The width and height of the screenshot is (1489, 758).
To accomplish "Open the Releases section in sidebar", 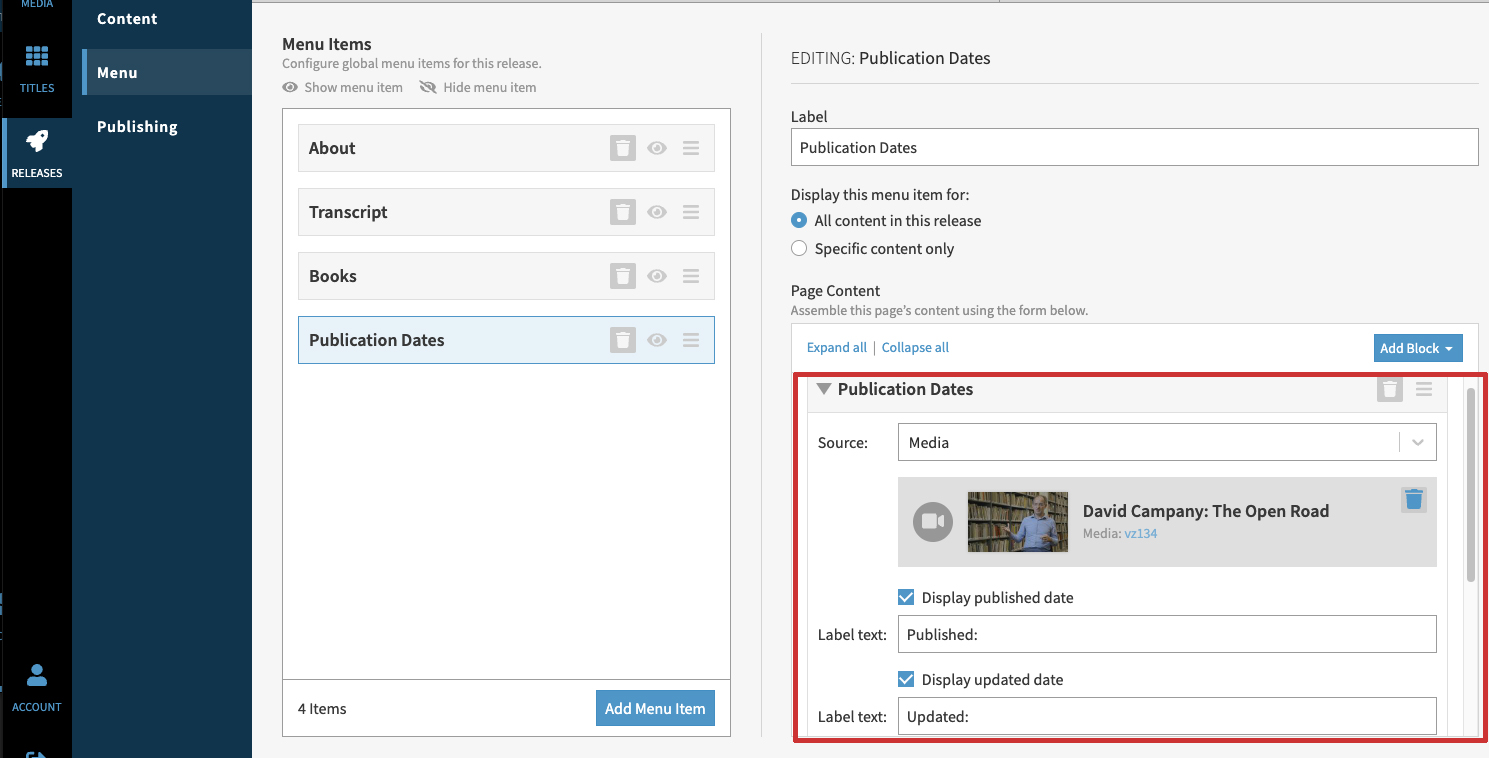I will tap(37, 153).
